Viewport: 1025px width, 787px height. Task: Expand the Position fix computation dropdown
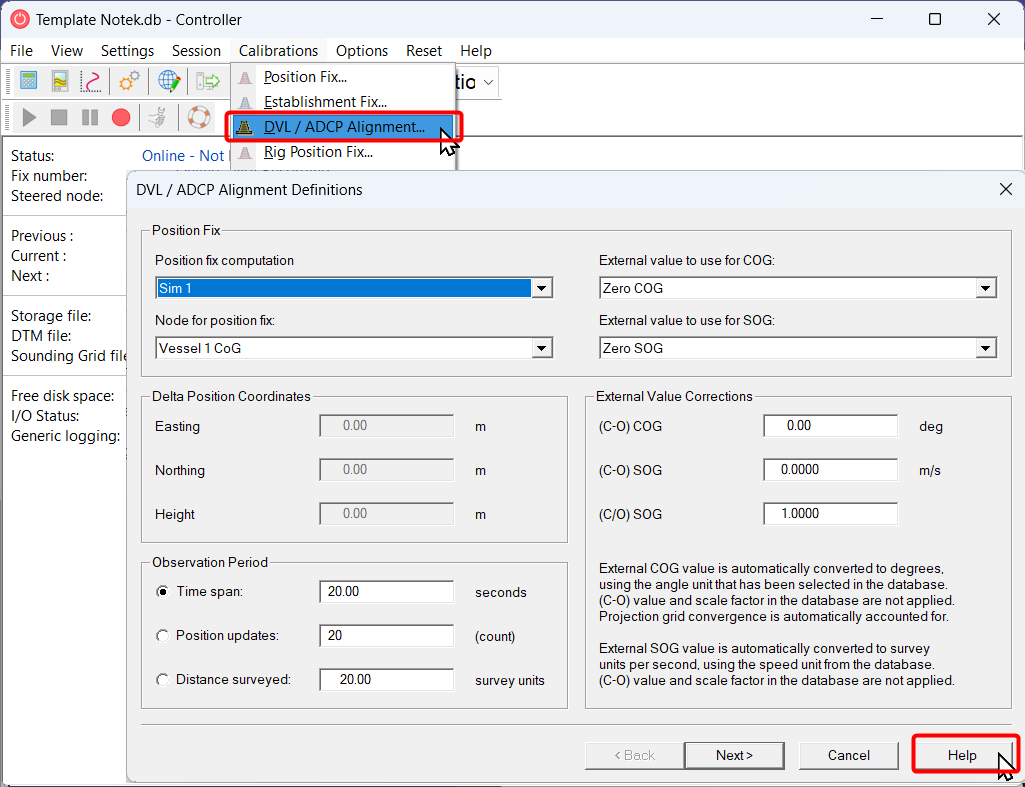(x=542, y=289)
